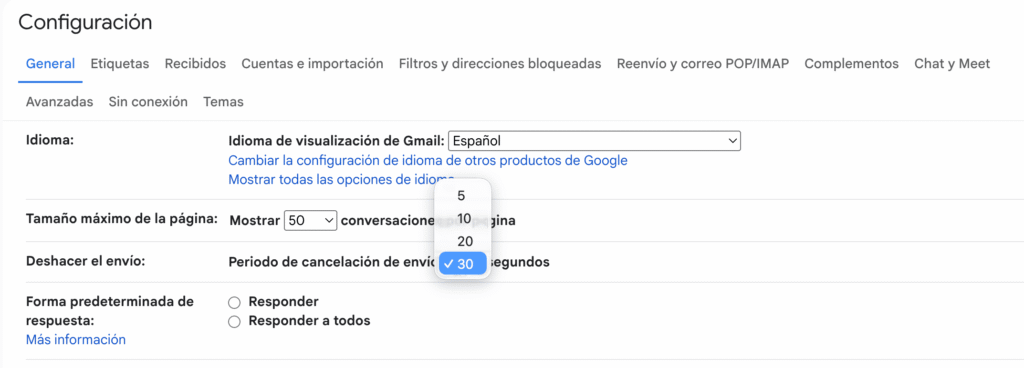
Task: Select the checked 30 seconds option
Action: (x=463, y=264)
